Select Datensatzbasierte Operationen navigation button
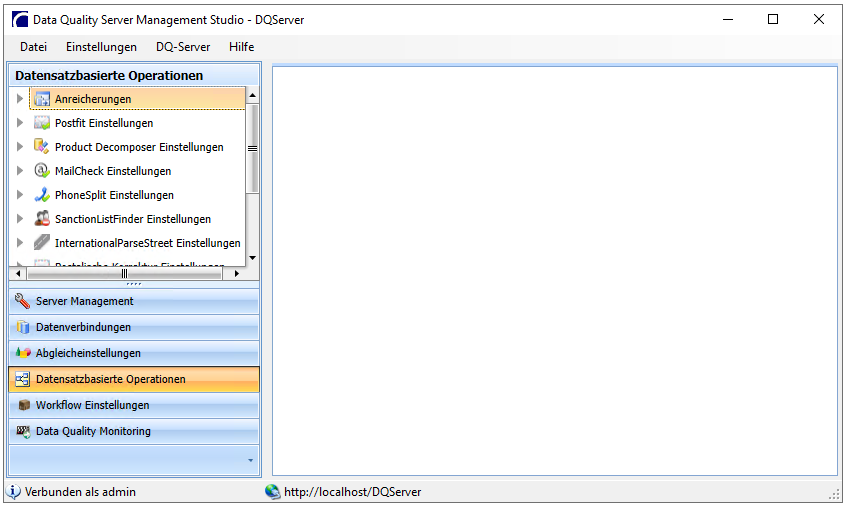 tap(134, 379)
